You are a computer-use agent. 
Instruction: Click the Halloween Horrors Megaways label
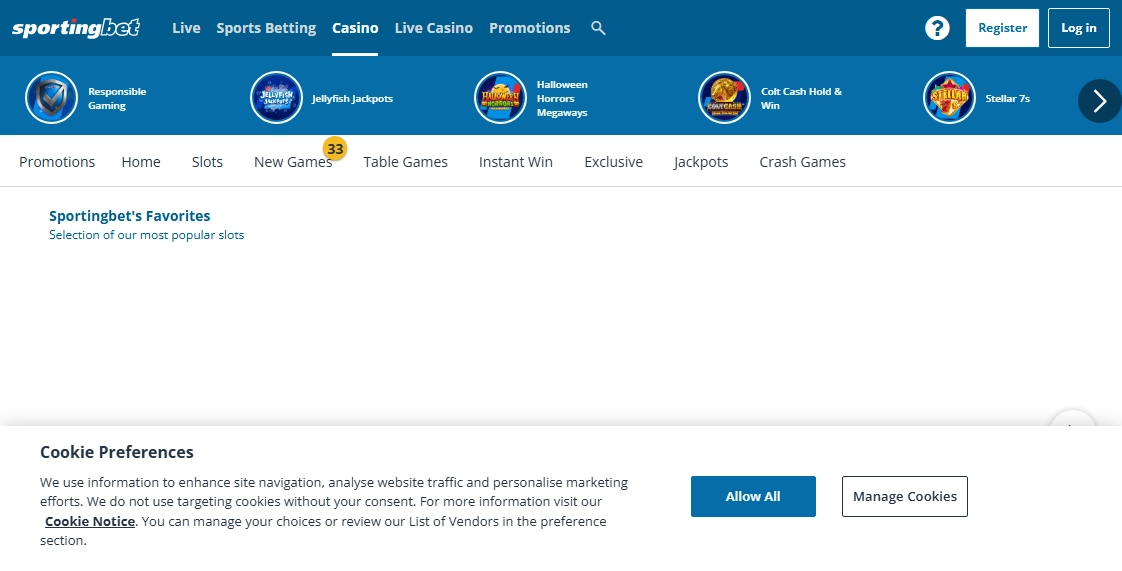click(x=562, y=98)
